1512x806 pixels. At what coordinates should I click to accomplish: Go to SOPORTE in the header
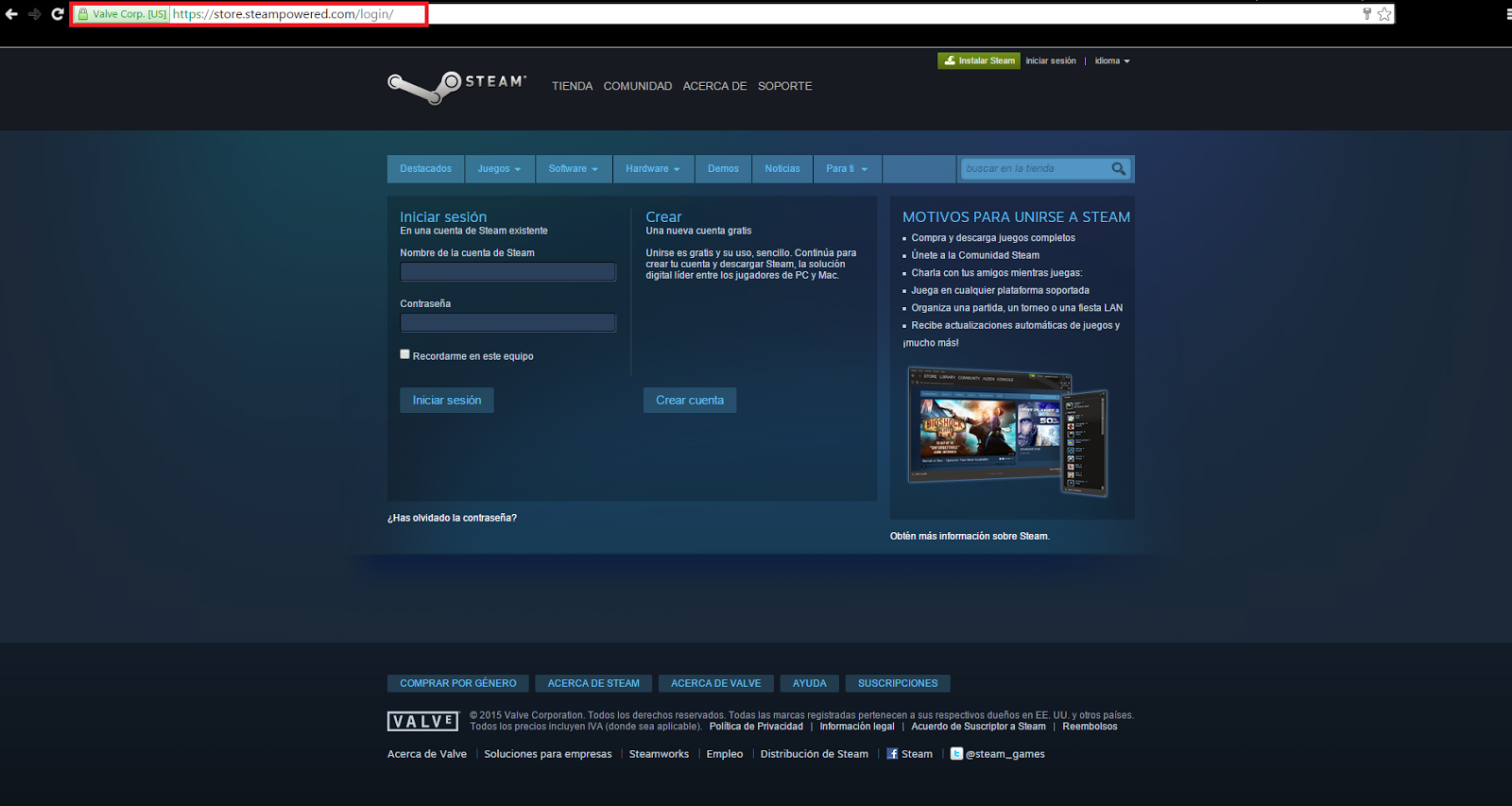(x=785, y=86)
